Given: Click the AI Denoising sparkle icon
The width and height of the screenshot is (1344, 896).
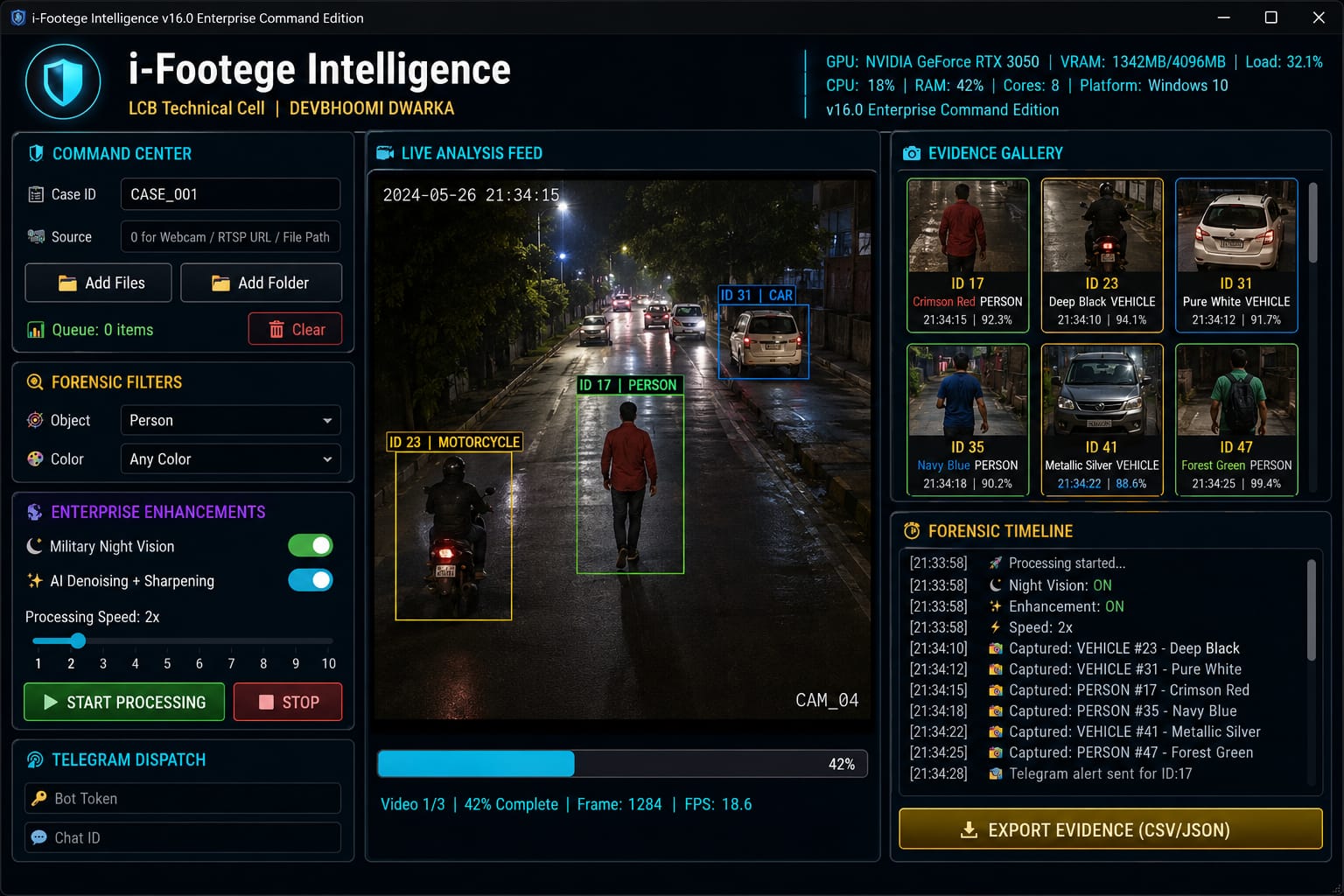Looking at the screenshot, I should click(35, 580).
